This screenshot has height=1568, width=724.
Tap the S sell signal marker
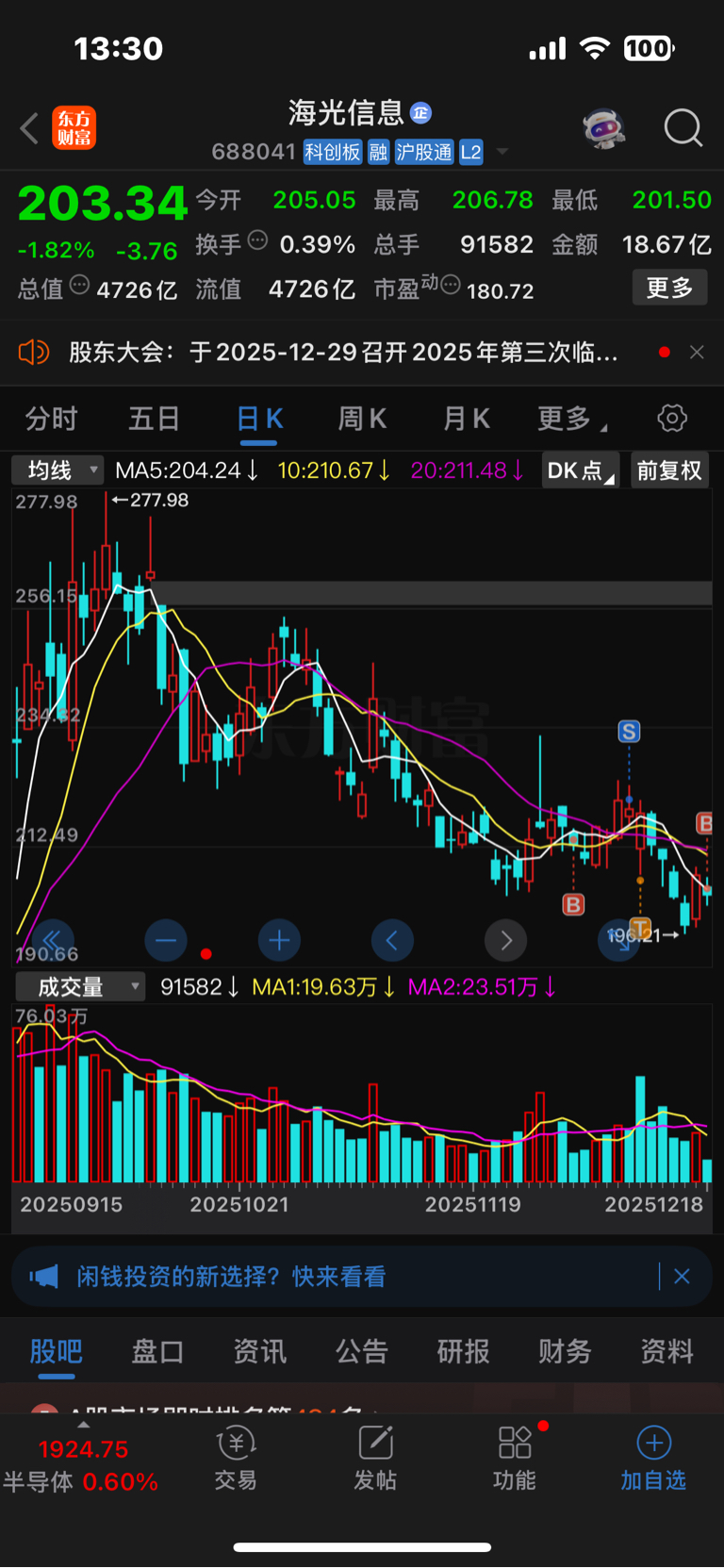point(629,732)
